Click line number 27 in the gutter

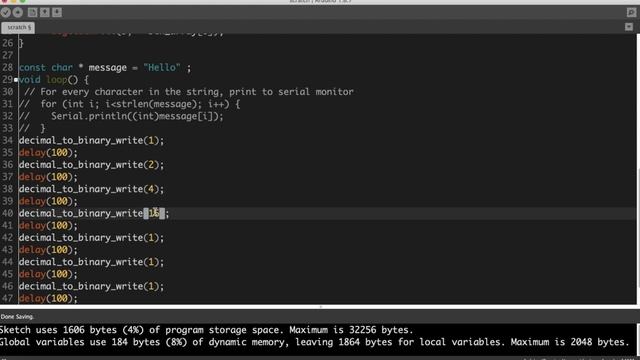tap(7, 55)
